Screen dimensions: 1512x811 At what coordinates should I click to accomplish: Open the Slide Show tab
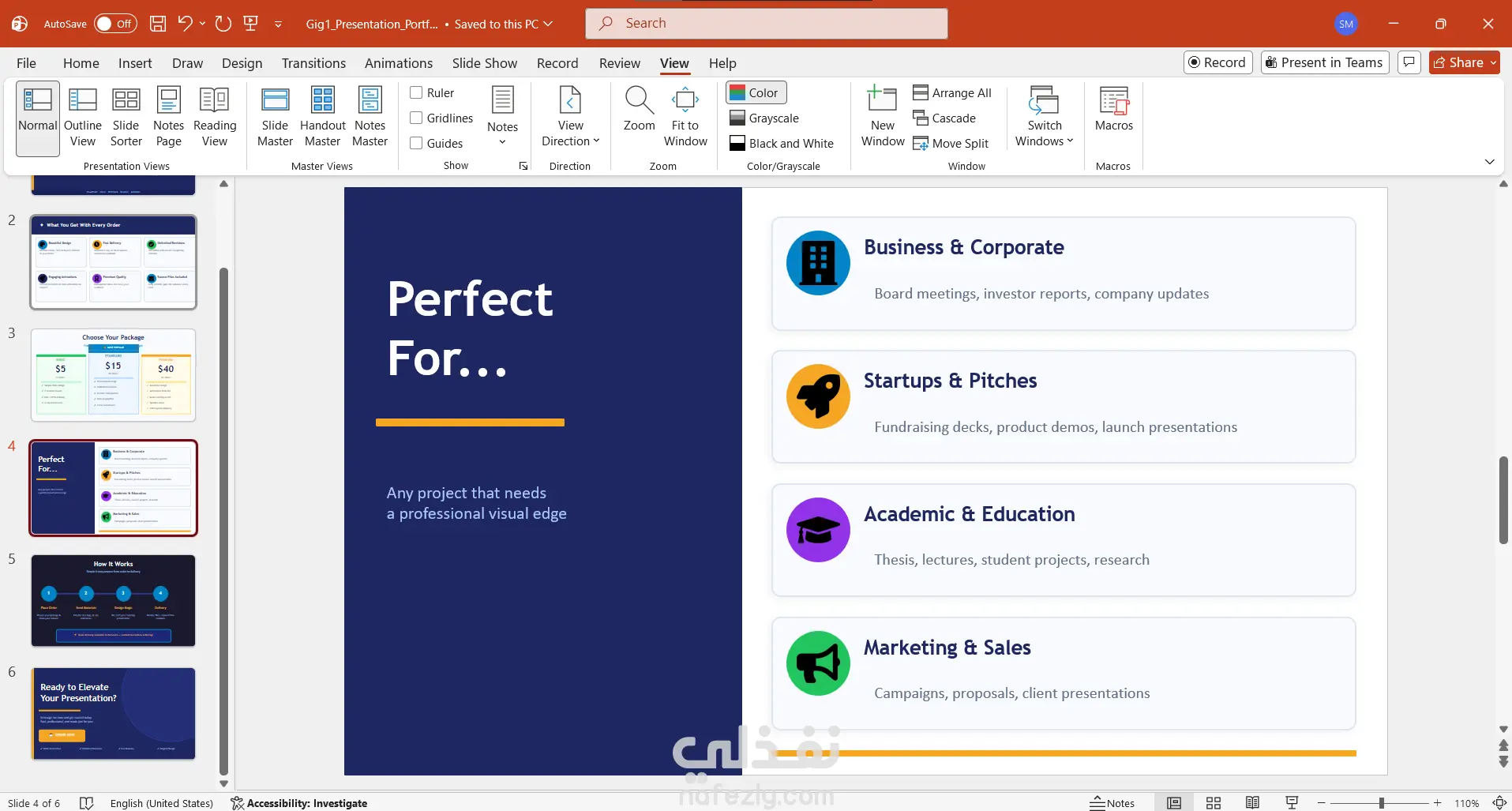pyautogui.click(x=485, y=63)
